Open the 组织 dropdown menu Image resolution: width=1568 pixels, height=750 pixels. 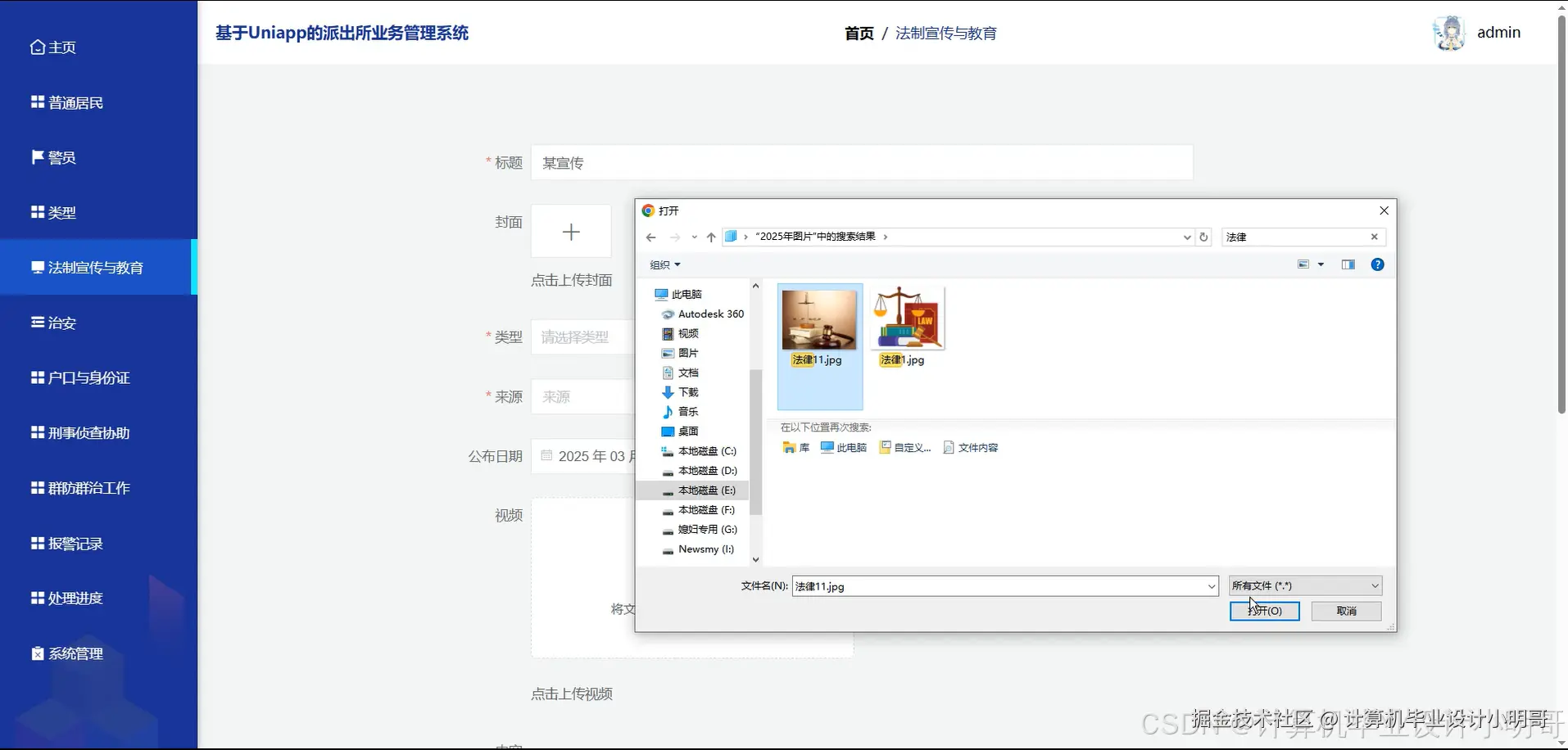point(664,264)
